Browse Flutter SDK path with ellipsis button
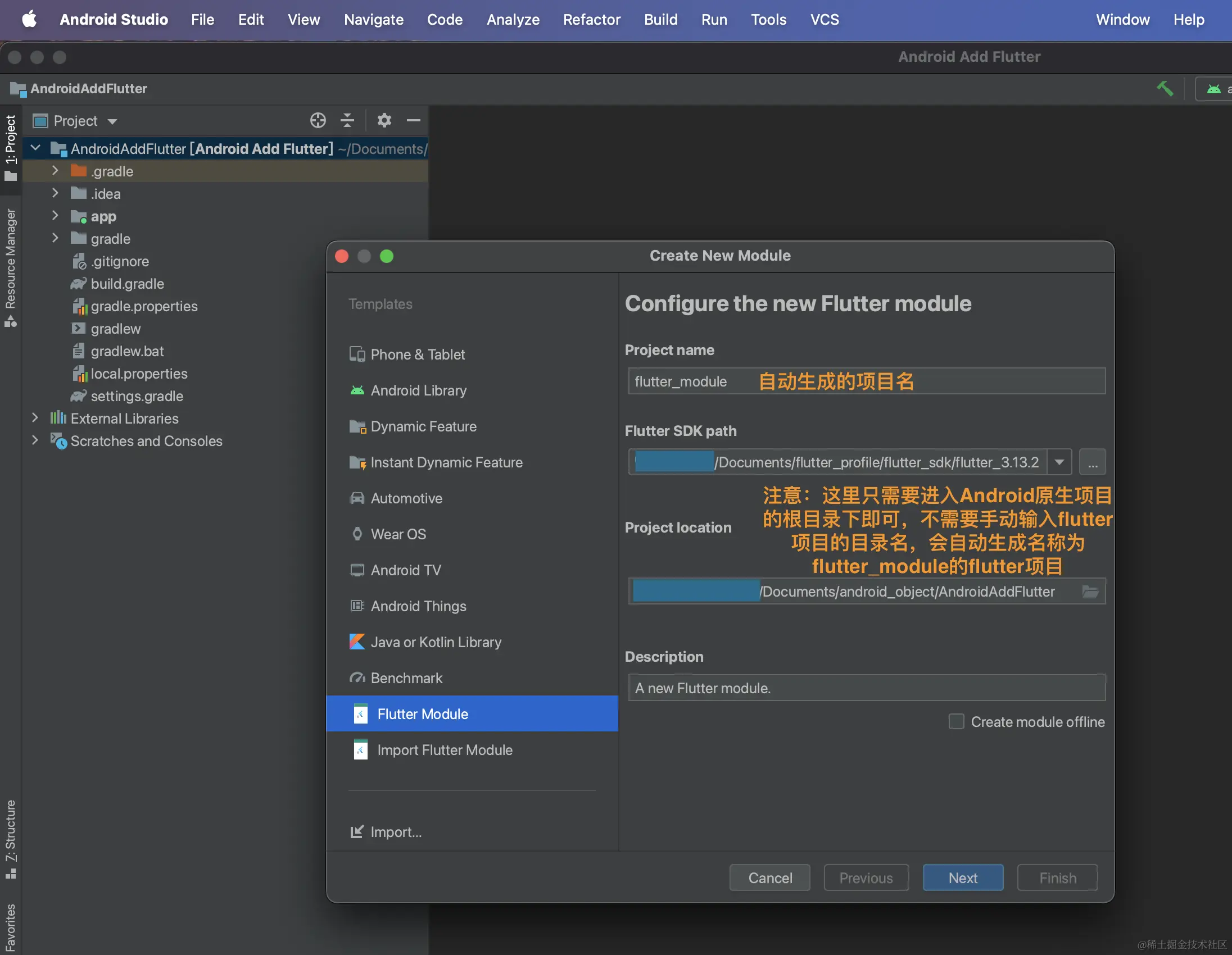 pyautogui.click(x=1092, y=462)
